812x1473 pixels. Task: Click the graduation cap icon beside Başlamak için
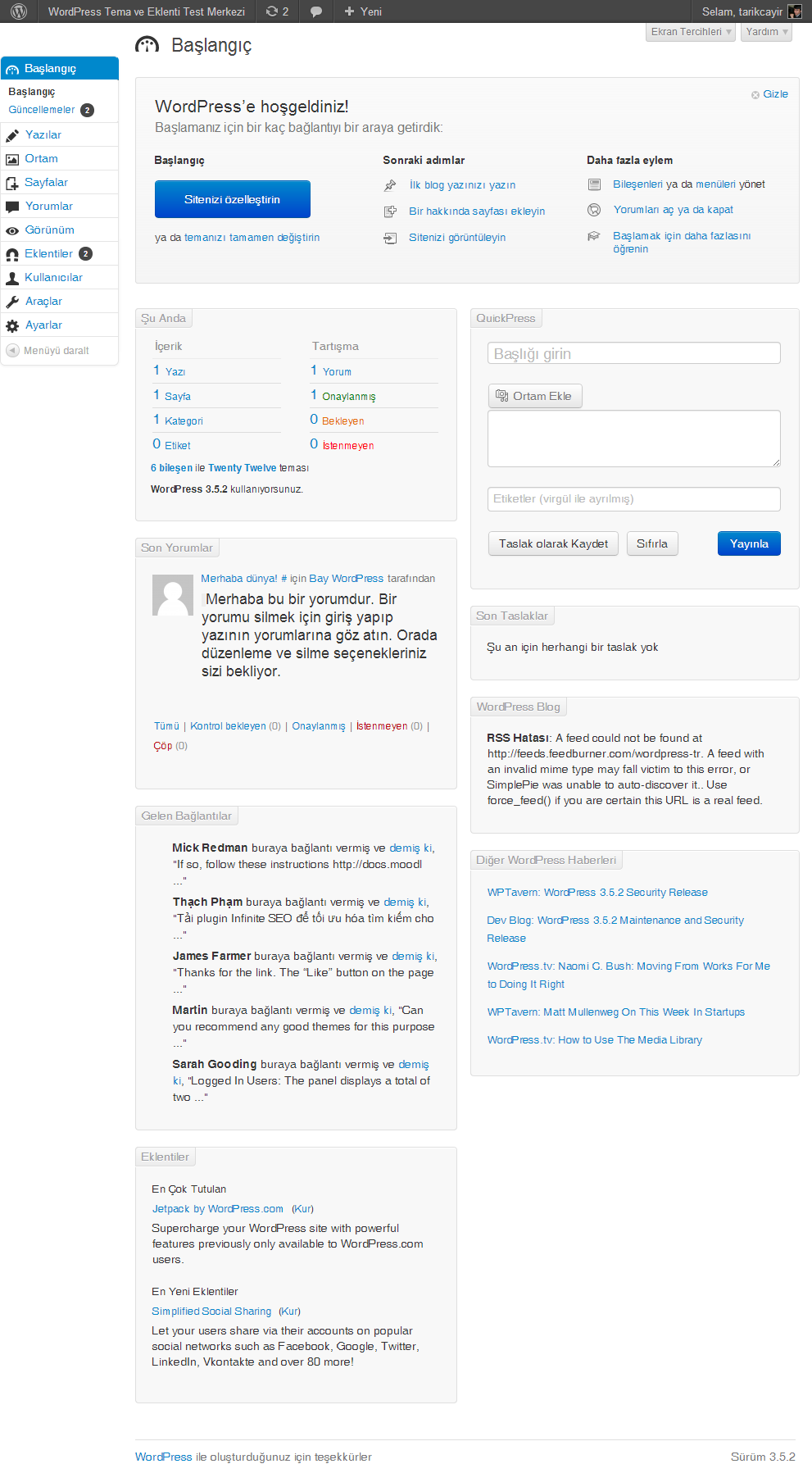[x=594, y=236]
